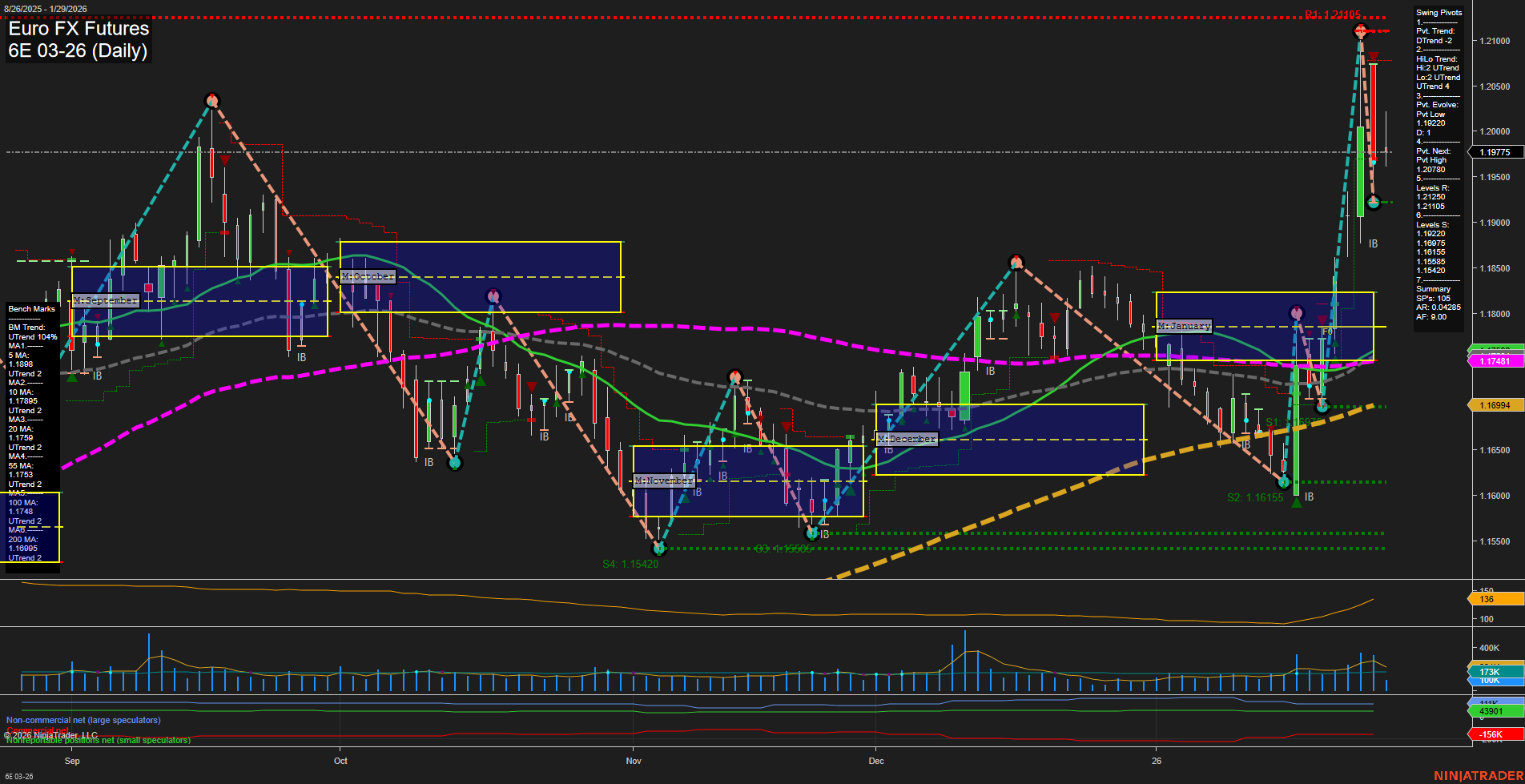Screen dimensions: 1525x784
Task: Click the S4: 1.15420 support label
Action: pos(631,564)
